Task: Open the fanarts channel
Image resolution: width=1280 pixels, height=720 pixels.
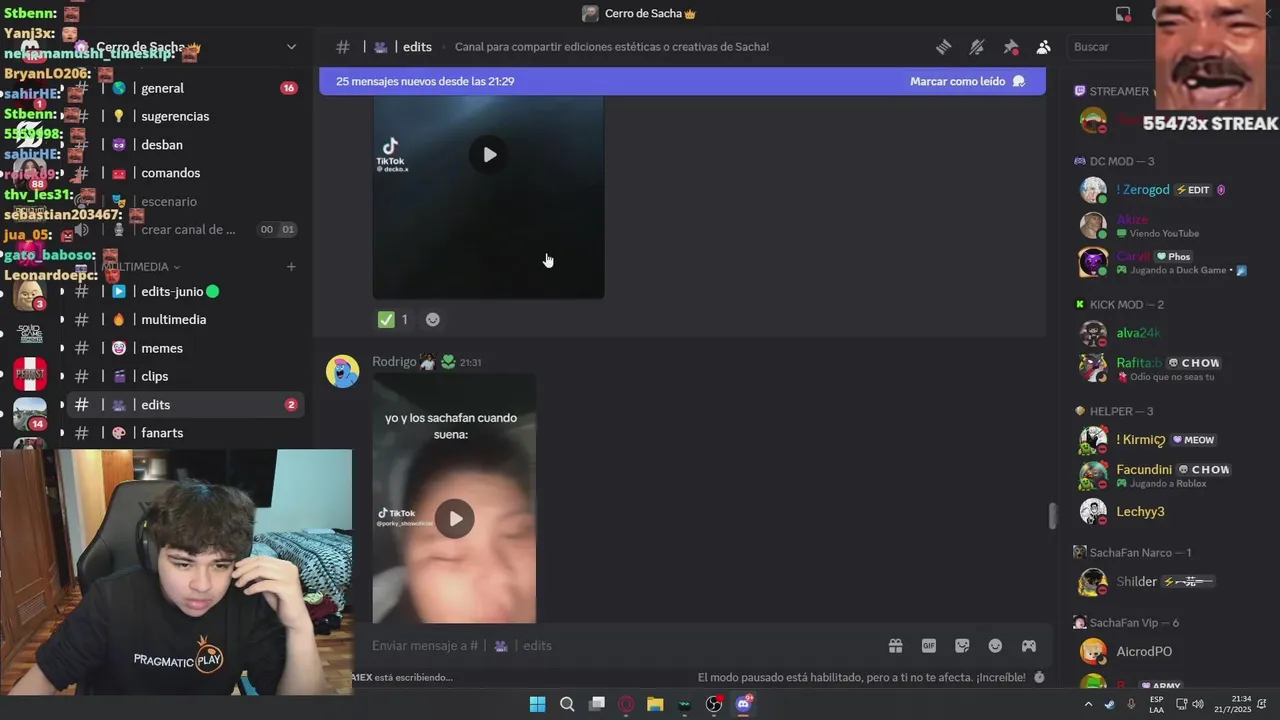Action: 185,433
